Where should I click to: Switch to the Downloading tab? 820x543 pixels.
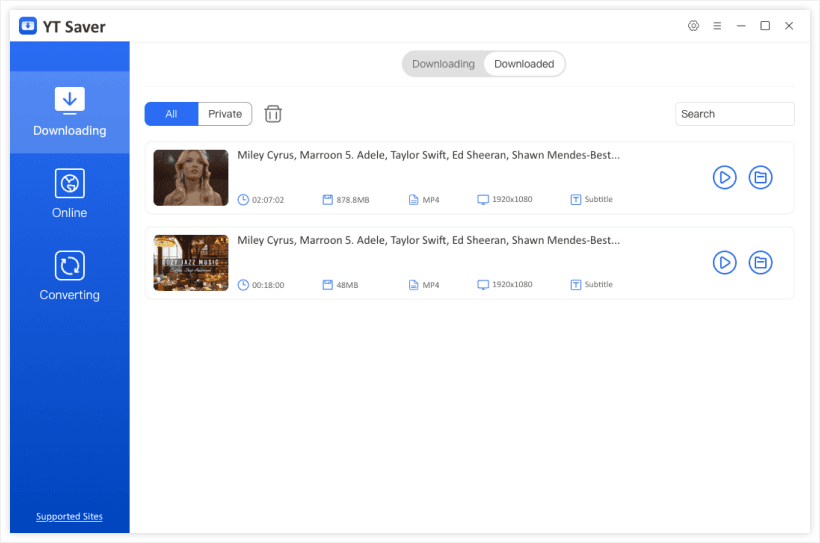point(443,64)
